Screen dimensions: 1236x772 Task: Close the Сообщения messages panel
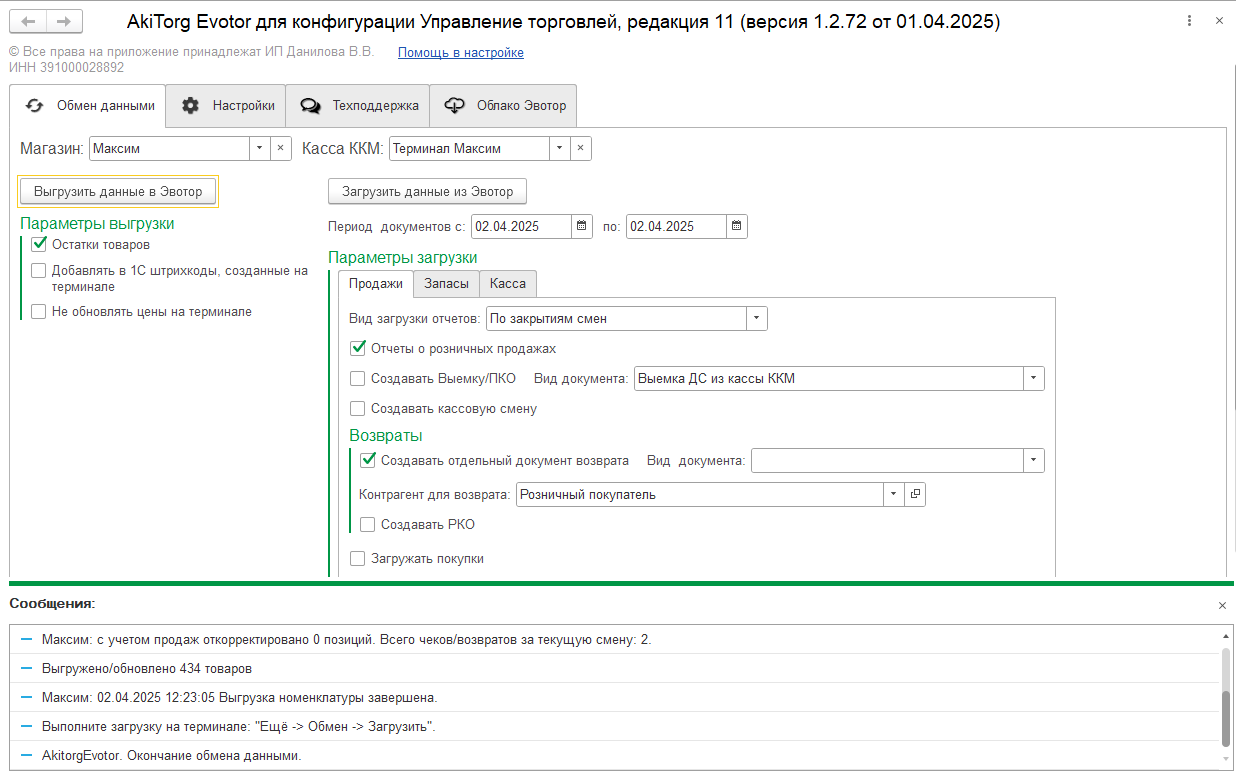point(1221,605)
